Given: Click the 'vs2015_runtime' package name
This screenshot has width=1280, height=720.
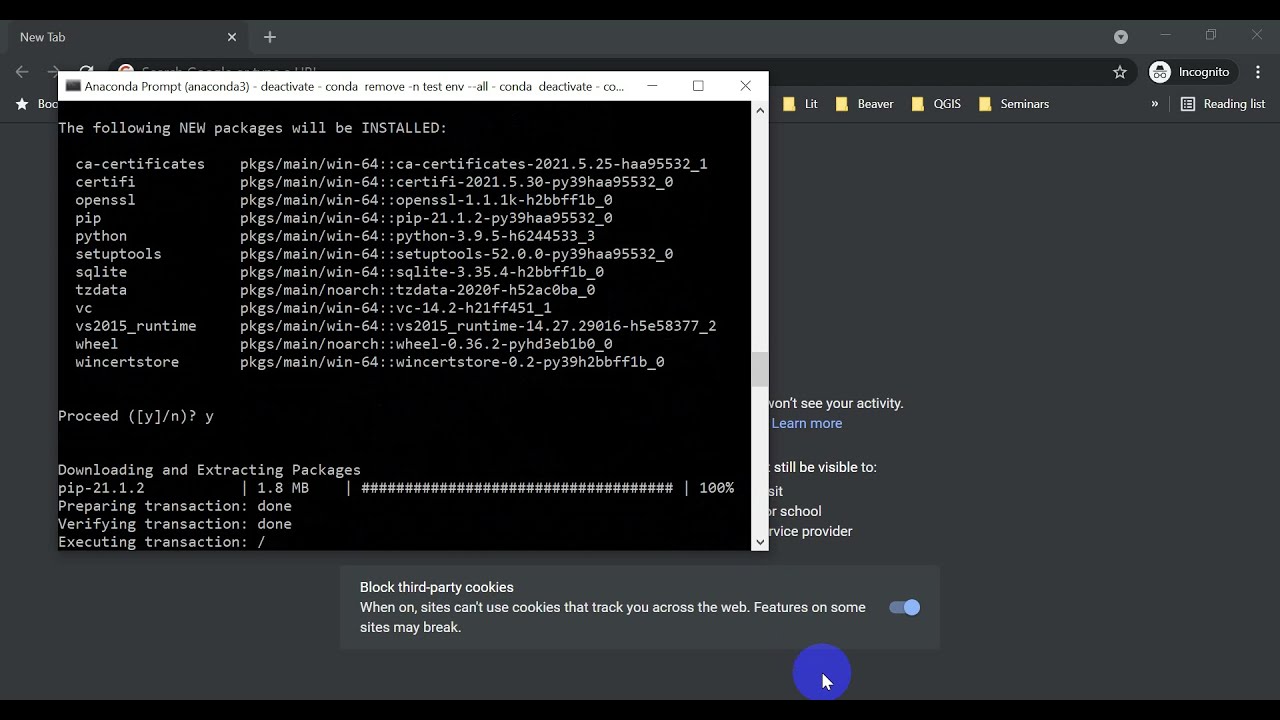Looking at the screenshot, I should point(136,326).
